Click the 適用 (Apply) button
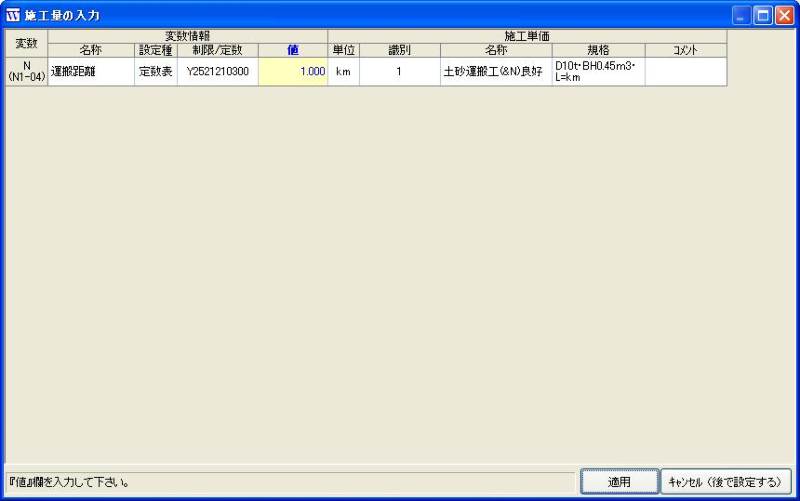 619,482
